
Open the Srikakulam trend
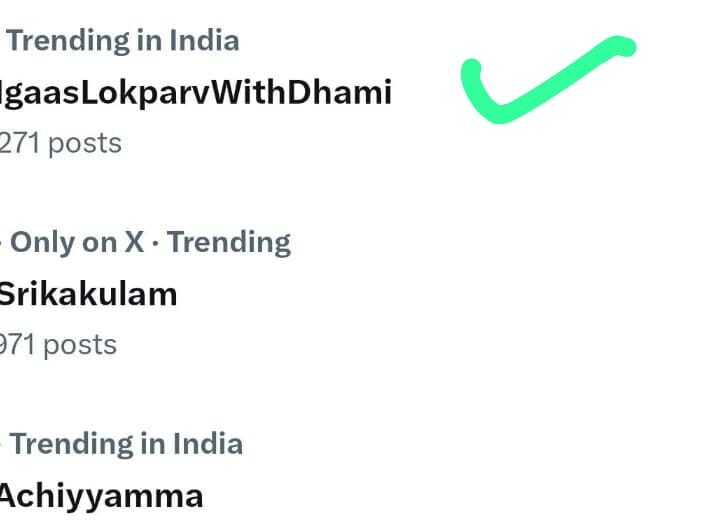click(88, 294)
